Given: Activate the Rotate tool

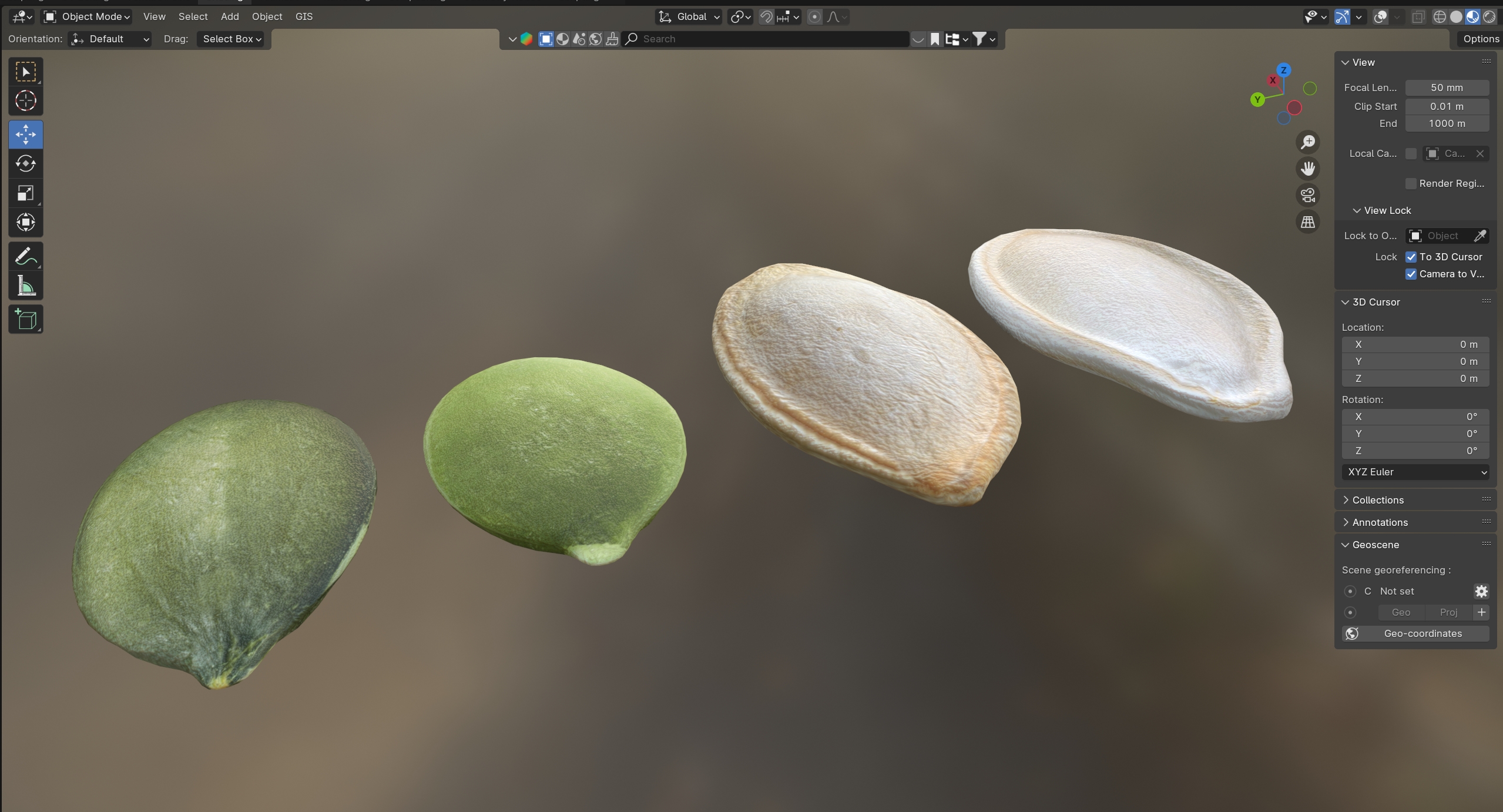Looking at the screenshot, I should click(25, 163).
